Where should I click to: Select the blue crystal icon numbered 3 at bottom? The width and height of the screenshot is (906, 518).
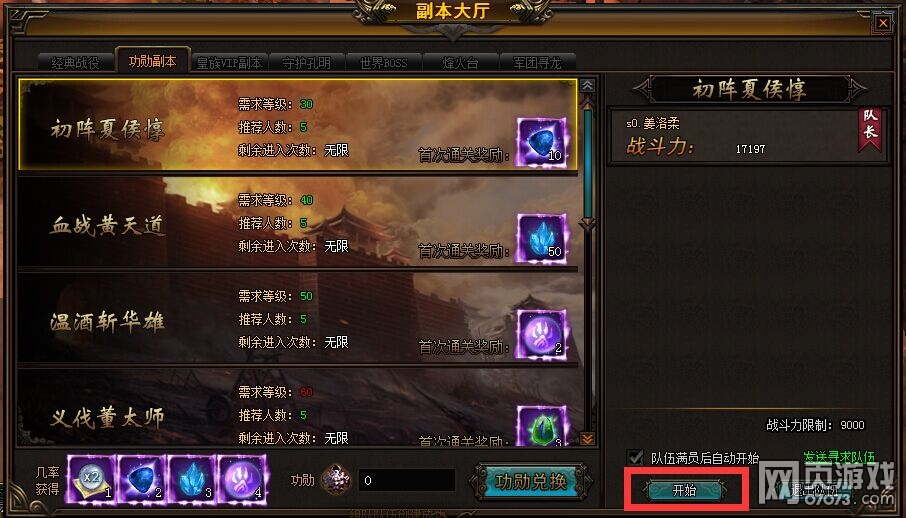pos(192,479)
